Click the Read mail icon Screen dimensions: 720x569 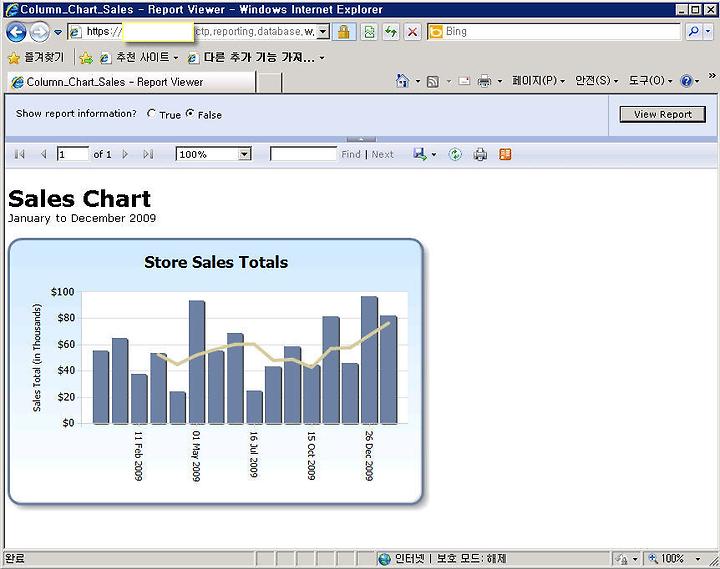(x=464, y=81)
